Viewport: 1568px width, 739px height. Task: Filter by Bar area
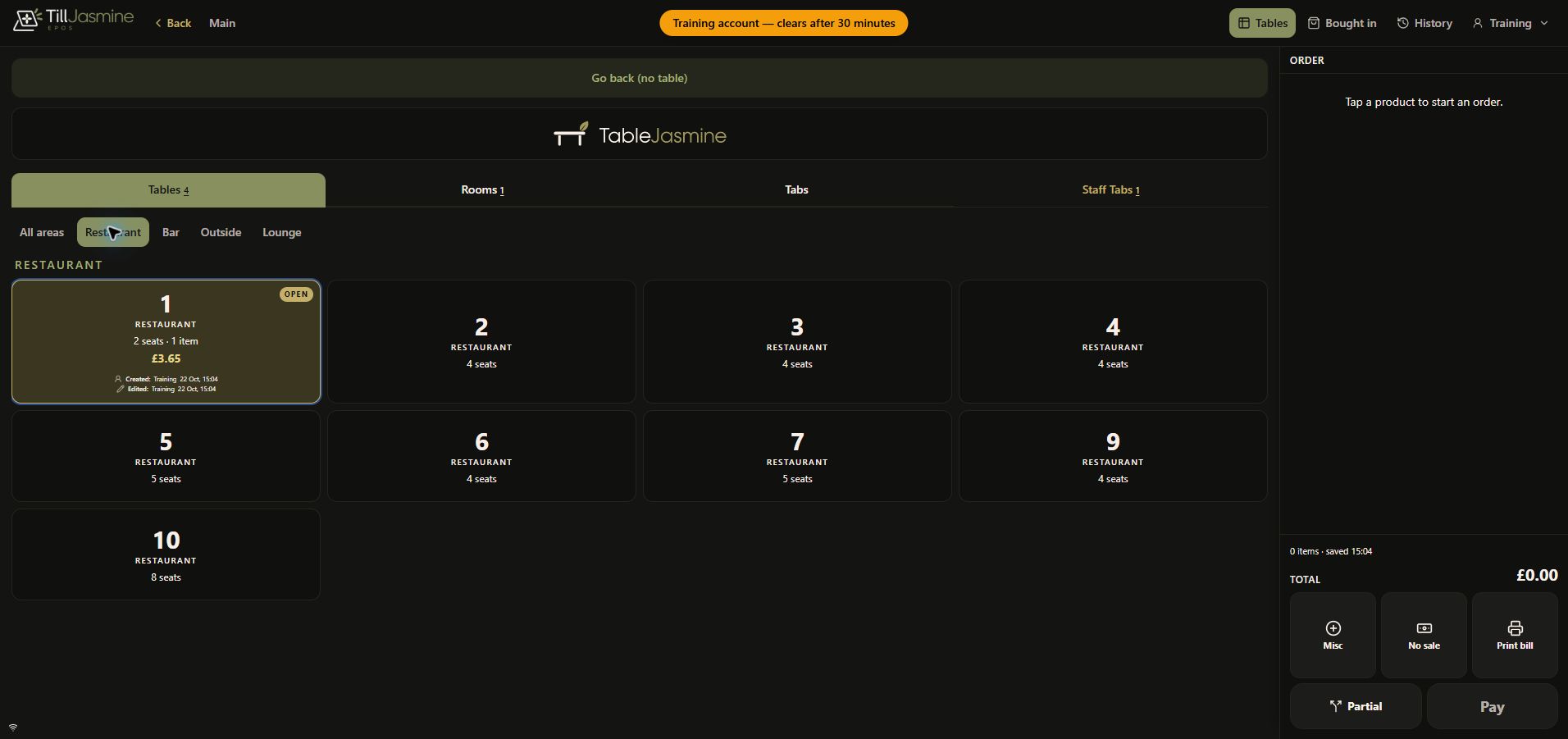click(x=171, y=232)
